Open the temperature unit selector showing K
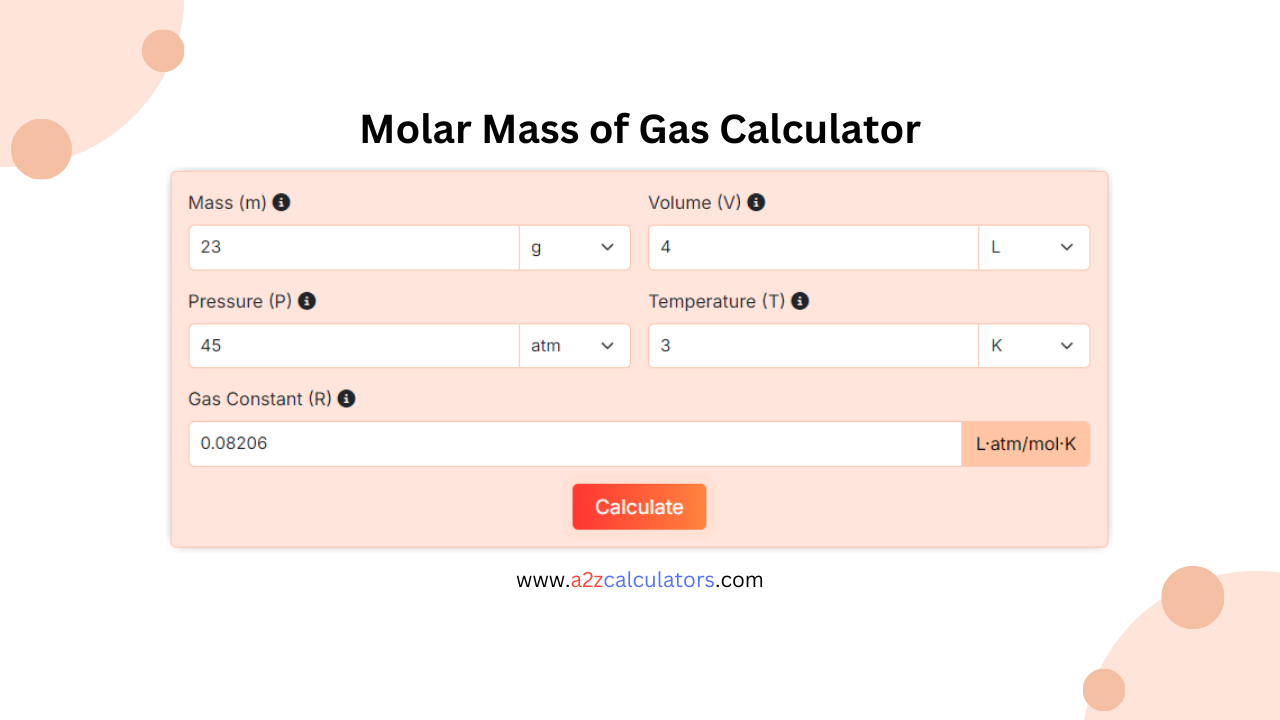Screen dimensions: 1280x720 1034,345
